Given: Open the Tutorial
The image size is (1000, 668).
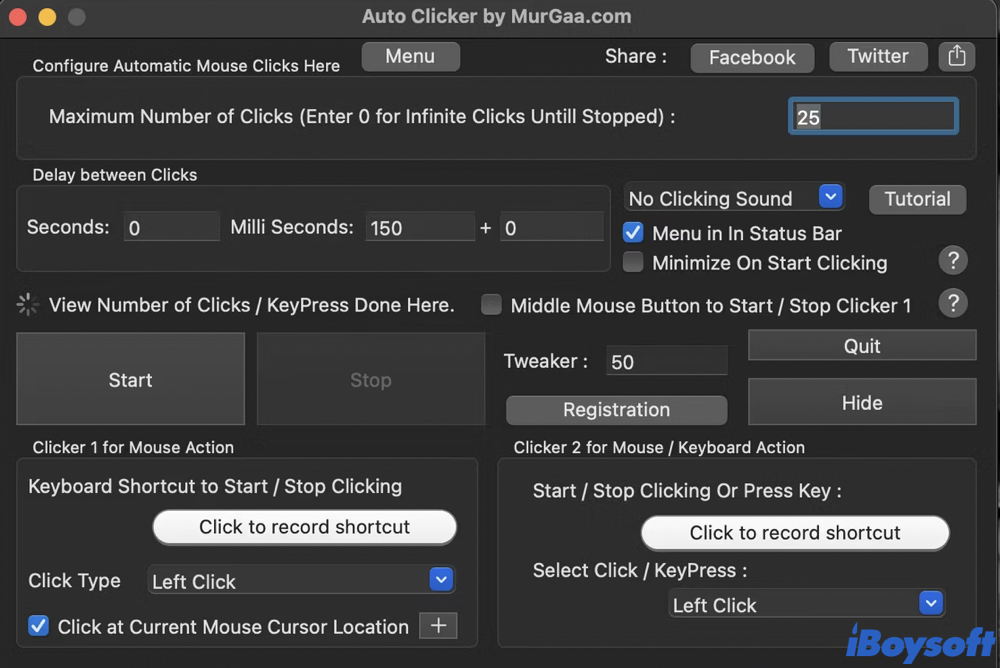Looking at the screenshot, I should (x=917, y=199).
